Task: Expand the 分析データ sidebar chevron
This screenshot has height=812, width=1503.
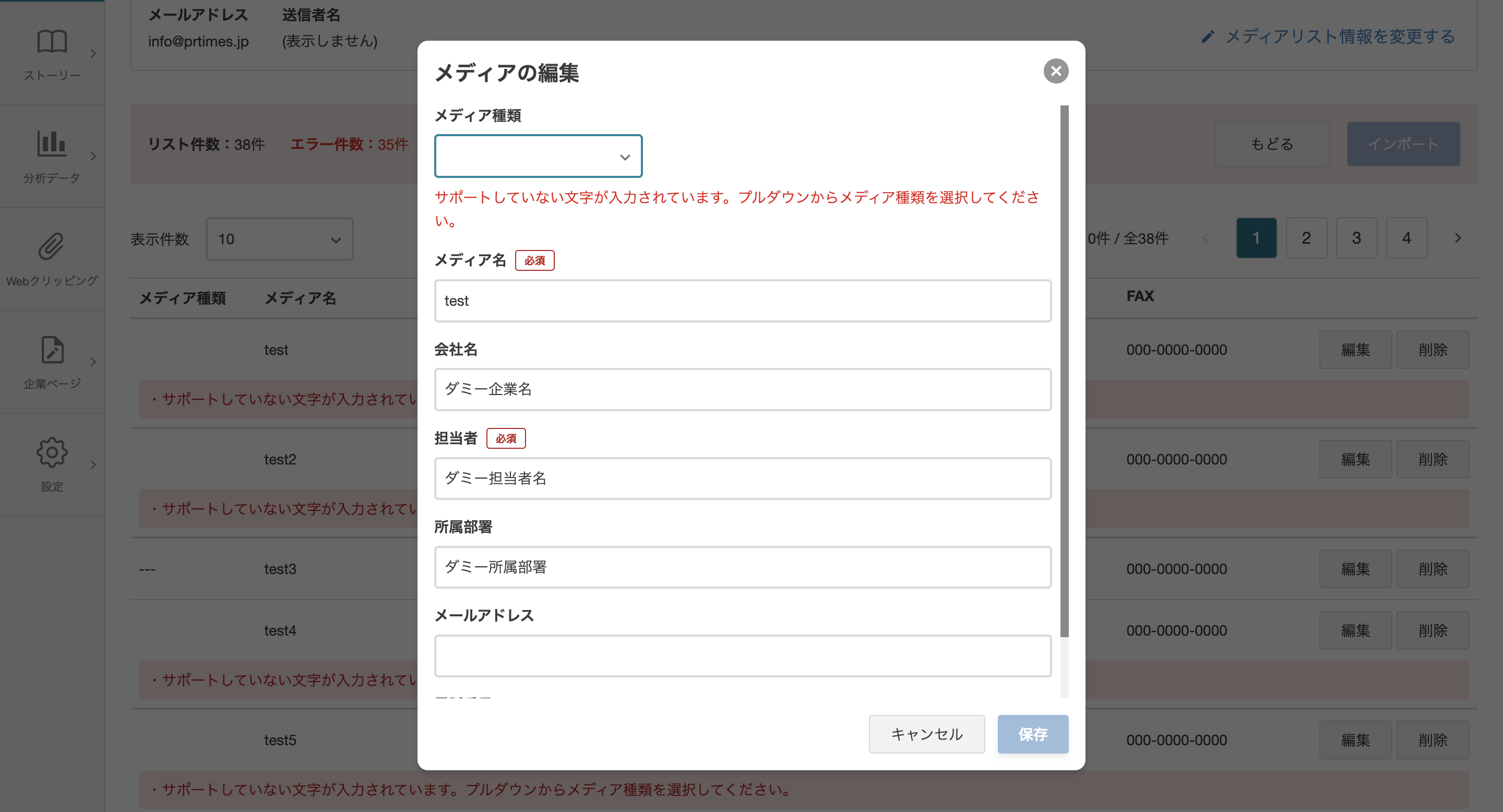Action: coord(93,157)
